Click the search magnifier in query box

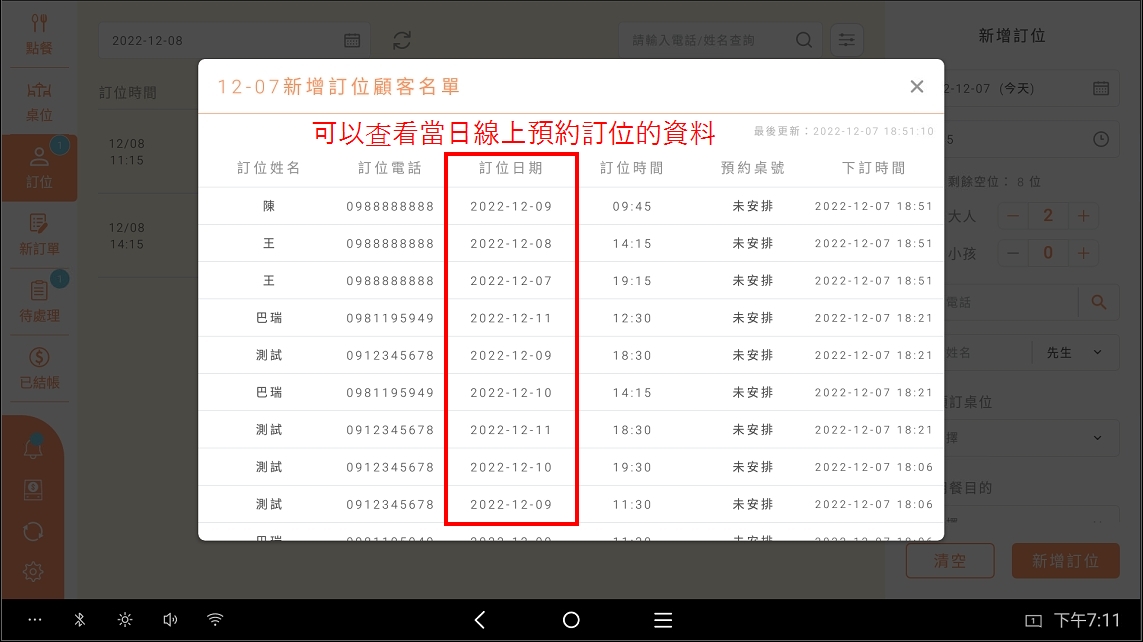click(x=804, y=40)
